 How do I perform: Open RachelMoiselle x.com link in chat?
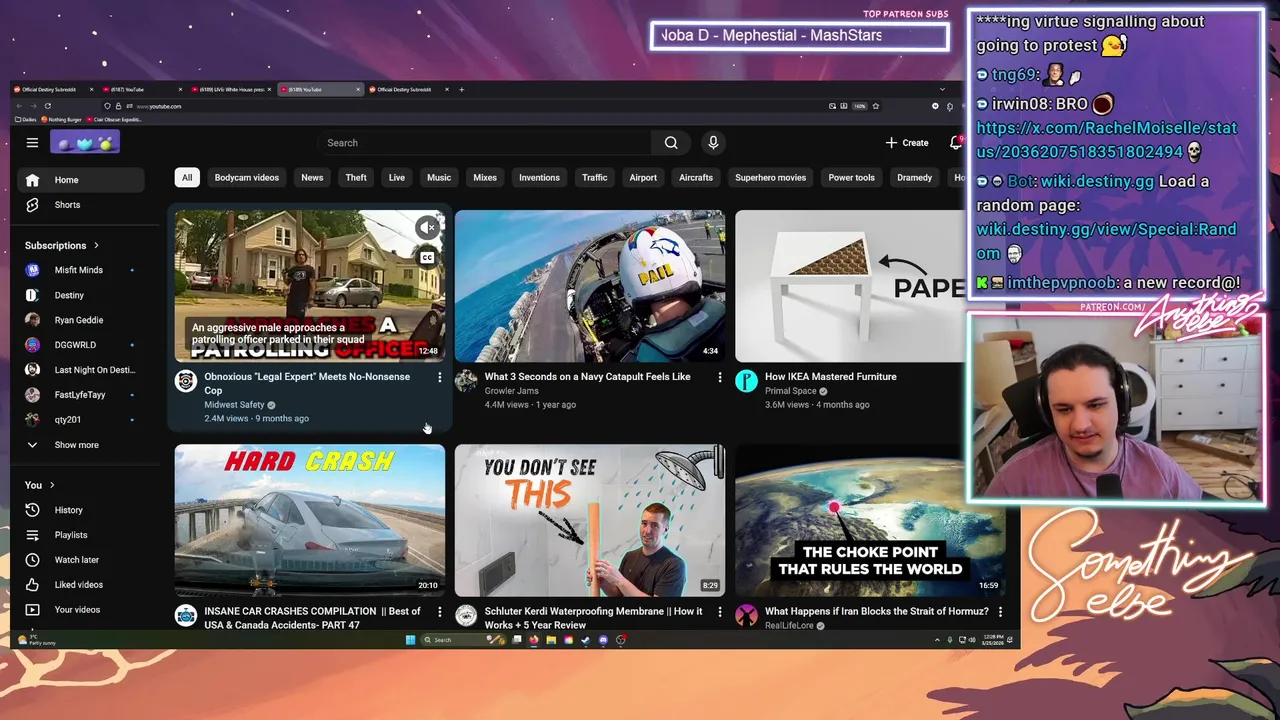(1106, 140)
